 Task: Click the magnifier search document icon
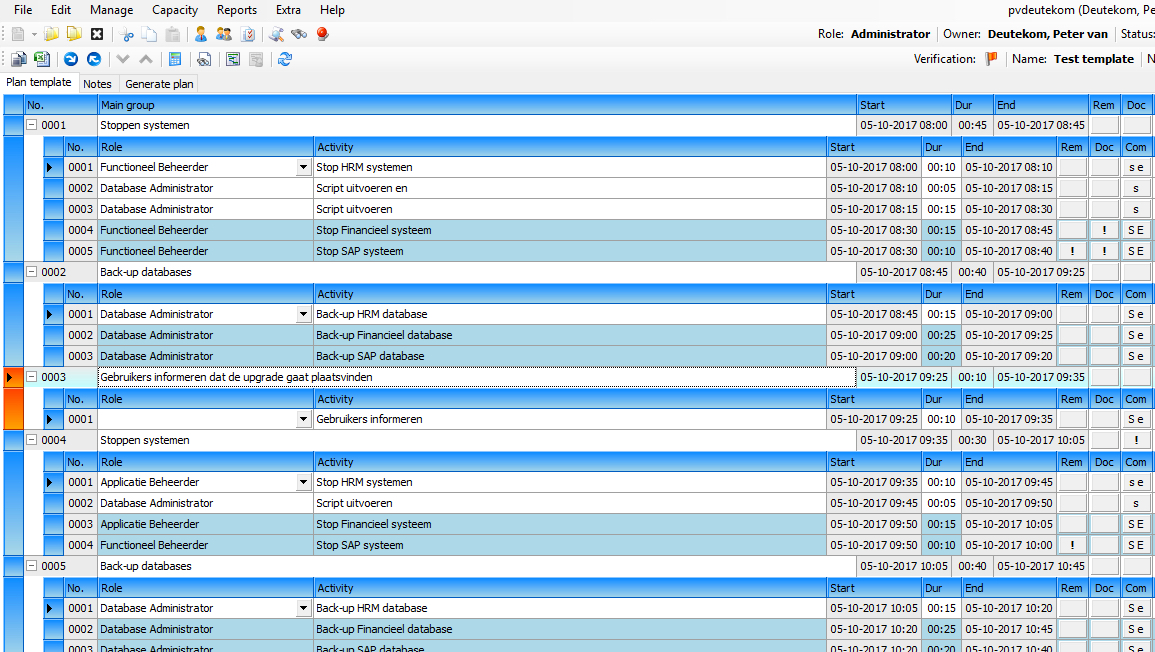click(276, 34)
